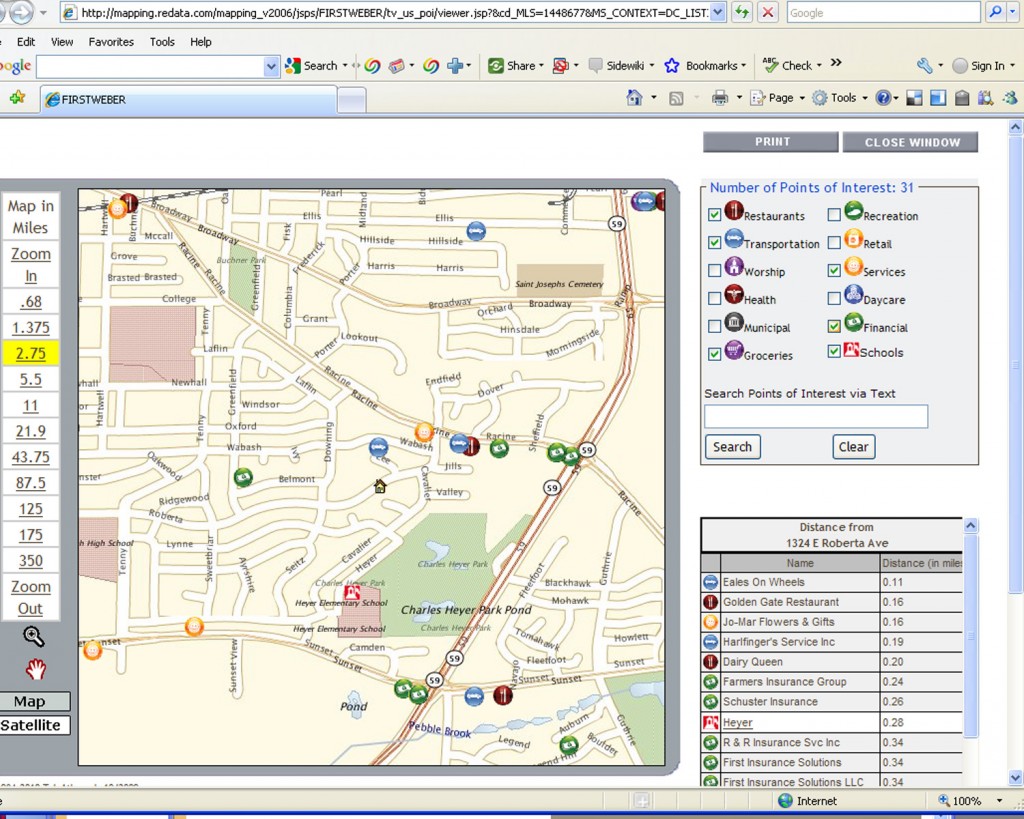Enable the Daycare checkbox

click(834, 298)
